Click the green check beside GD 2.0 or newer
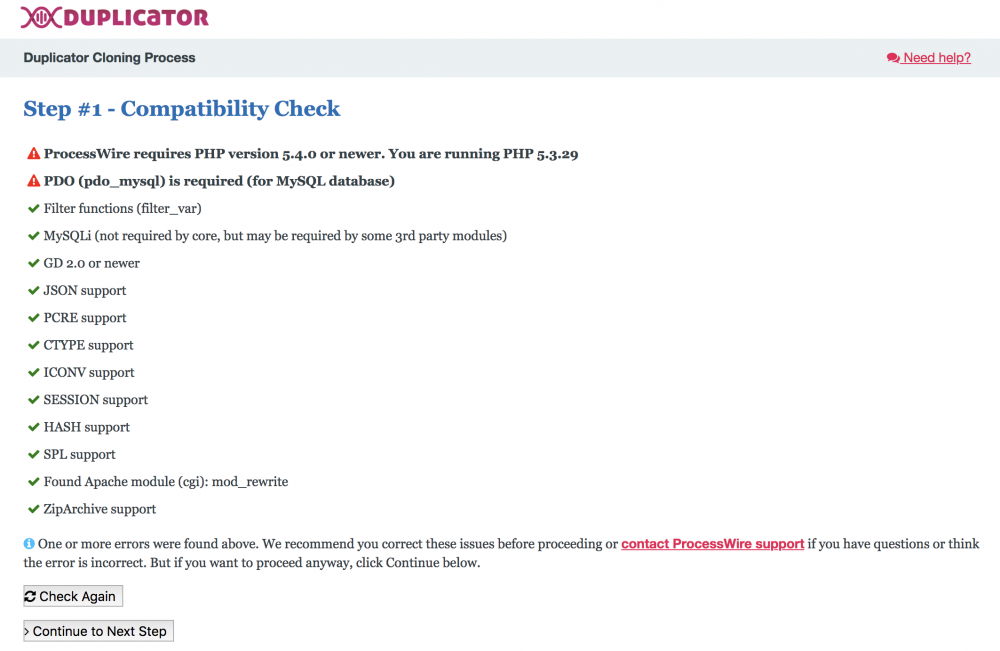Screen dimensions: 1000x651 pyautogui.click(x=33, y=263)
